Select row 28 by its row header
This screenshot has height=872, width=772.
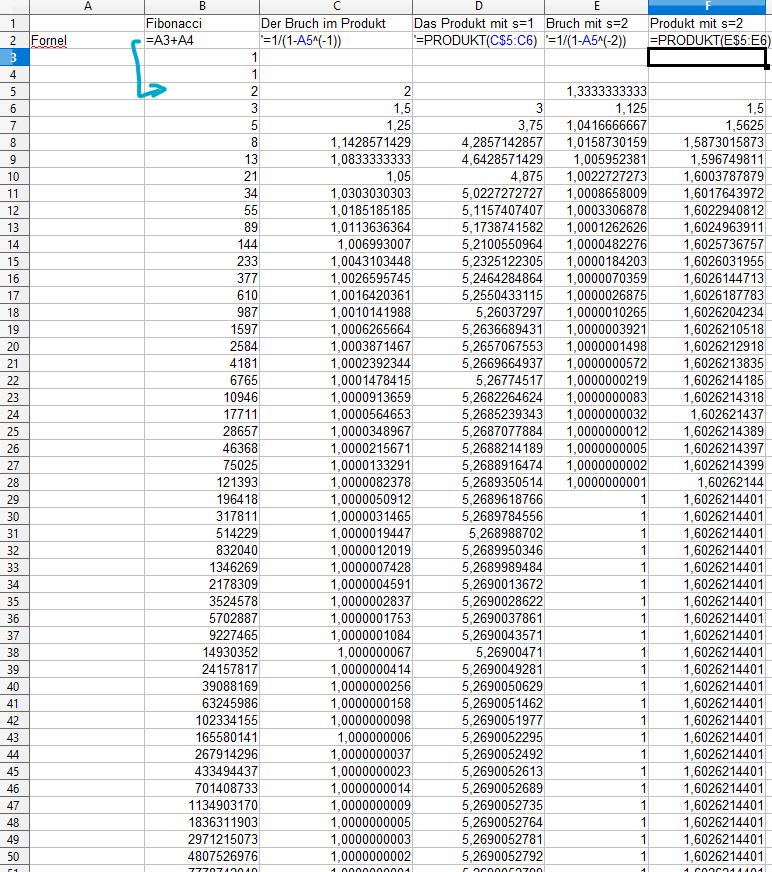(15, 482)
